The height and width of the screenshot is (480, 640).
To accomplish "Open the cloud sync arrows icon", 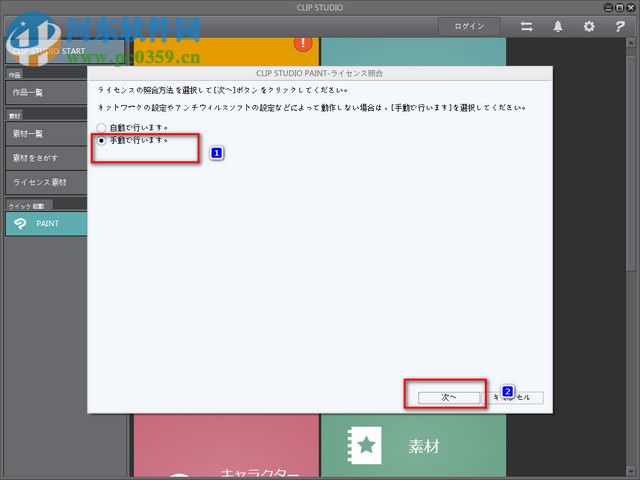I will tap(527, 27).
